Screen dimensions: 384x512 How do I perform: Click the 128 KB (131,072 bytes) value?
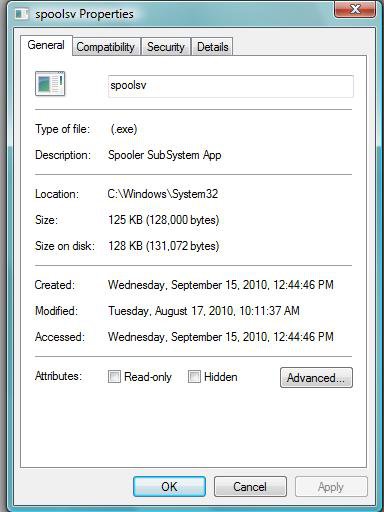pyautogui.click(x=164, y=246)
